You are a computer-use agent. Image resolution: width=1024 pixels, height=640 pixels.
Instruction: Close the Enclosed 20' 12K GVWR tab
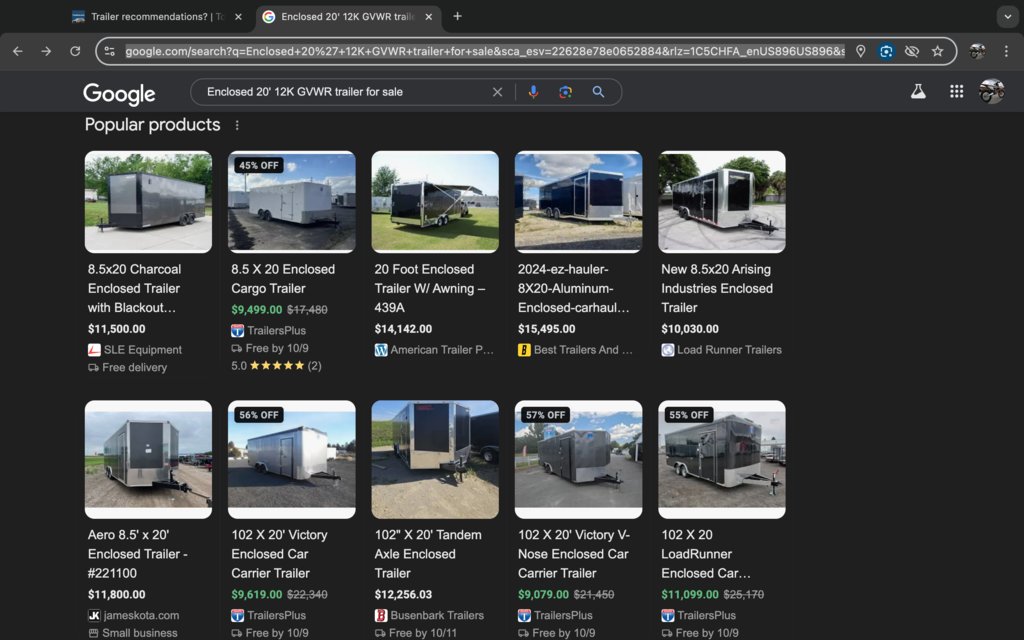(428, 17)
